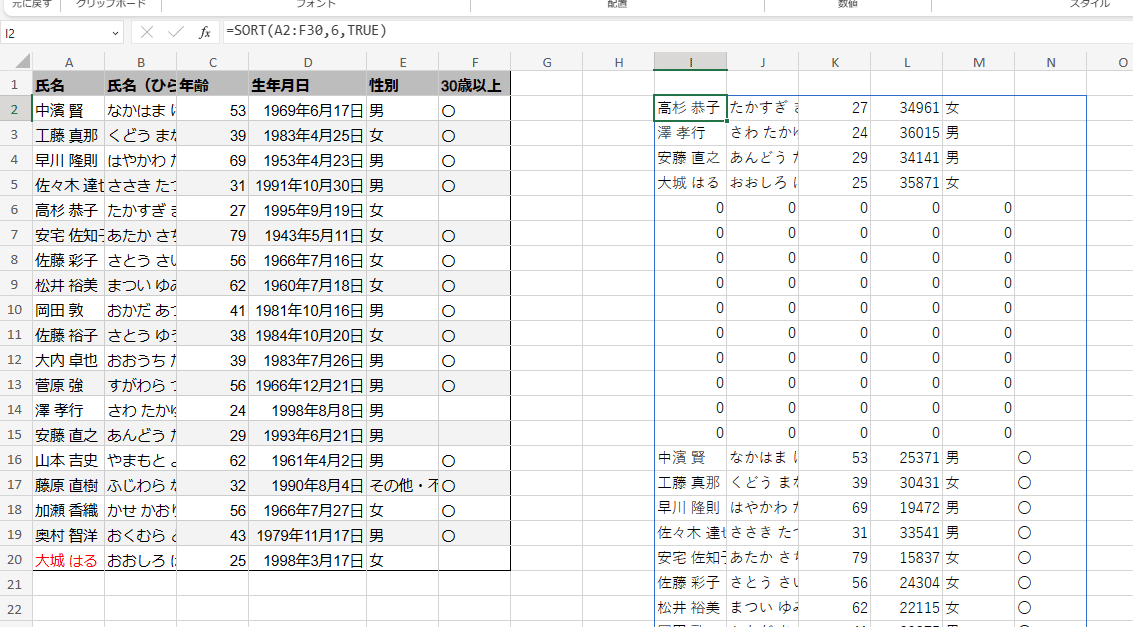This screenshot has height=627, width=1133.
Task: Click cell 安藤 直之 in column I
Action: point(690,157)
